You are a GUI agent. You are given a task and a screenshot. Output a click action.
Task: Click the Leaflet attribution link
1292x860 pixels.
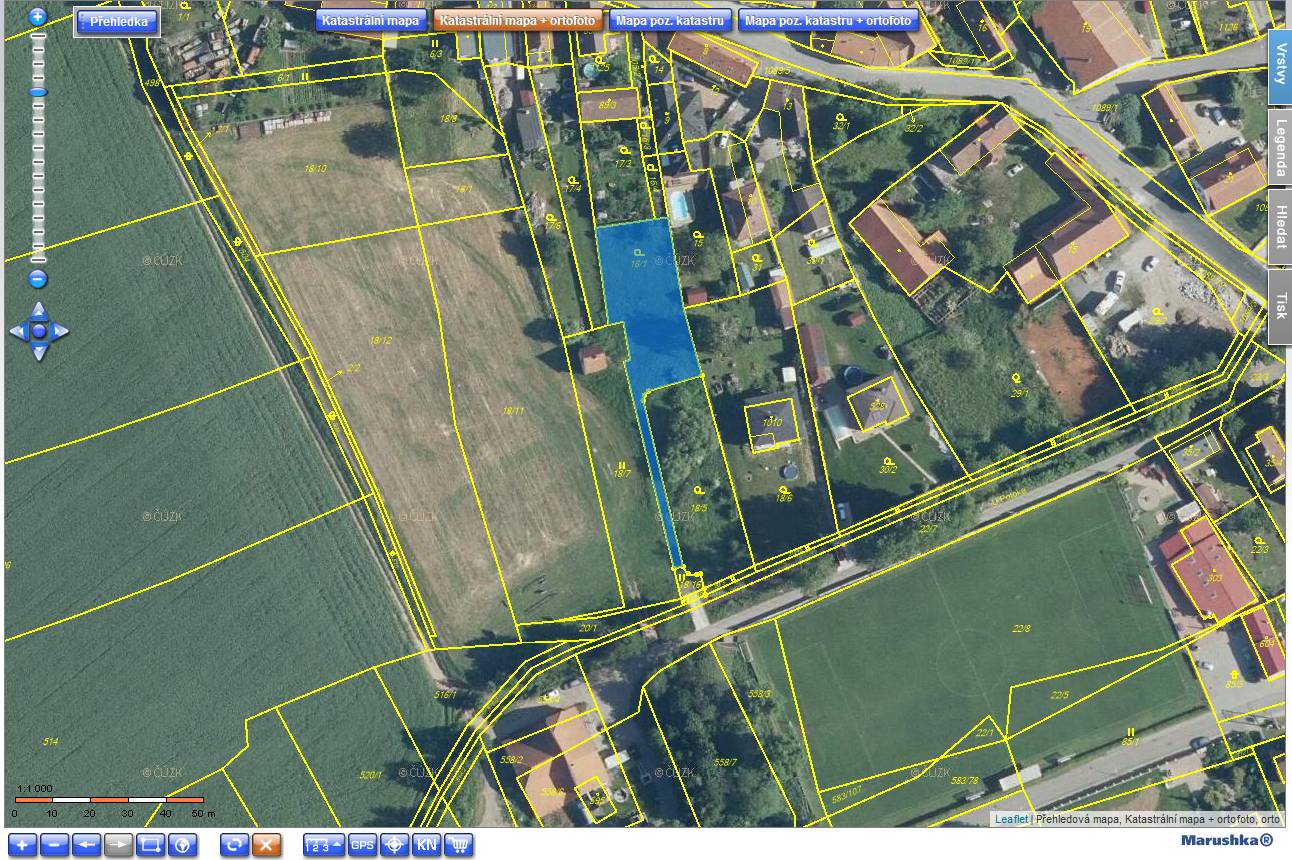pyautogui.click(x=1010, y=819)
